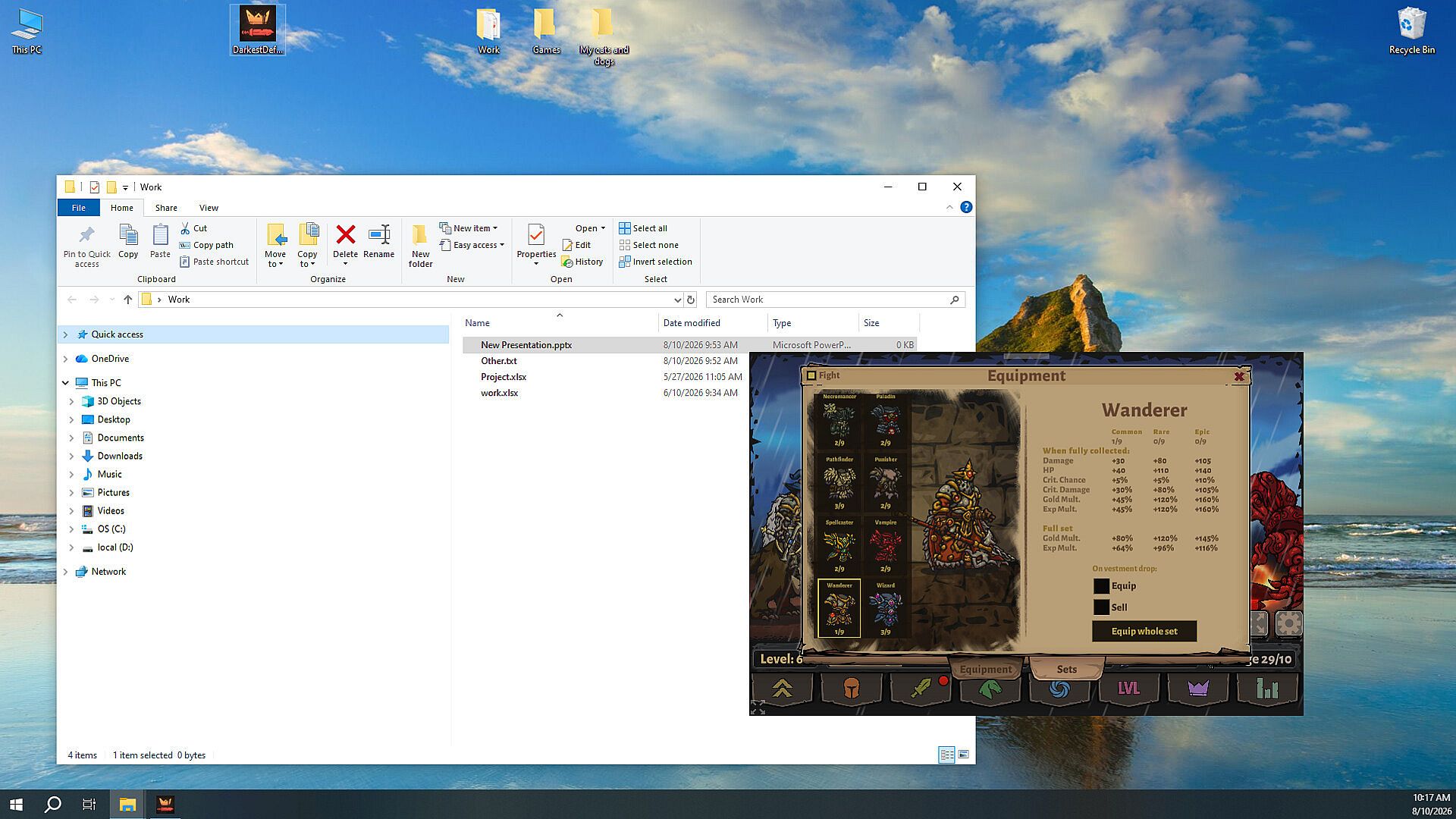The width and height of the screenshot is (1456, 819).
Task: Switch to the Home ribbon tab
Action: click(x=121, y=208)
